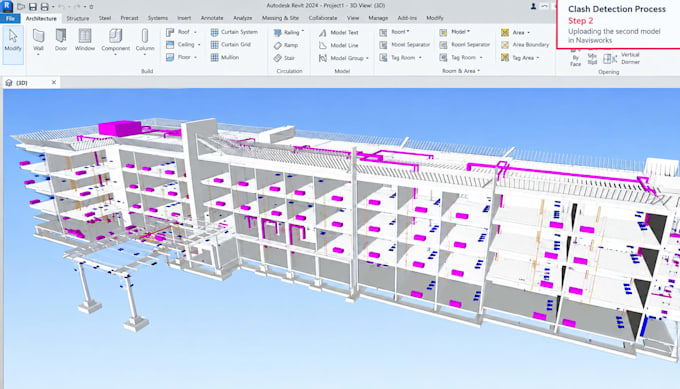Select the Analyze ribbon tab
Image resolution: width=680 pixels, height=389 pixels.
coord(242,18)
